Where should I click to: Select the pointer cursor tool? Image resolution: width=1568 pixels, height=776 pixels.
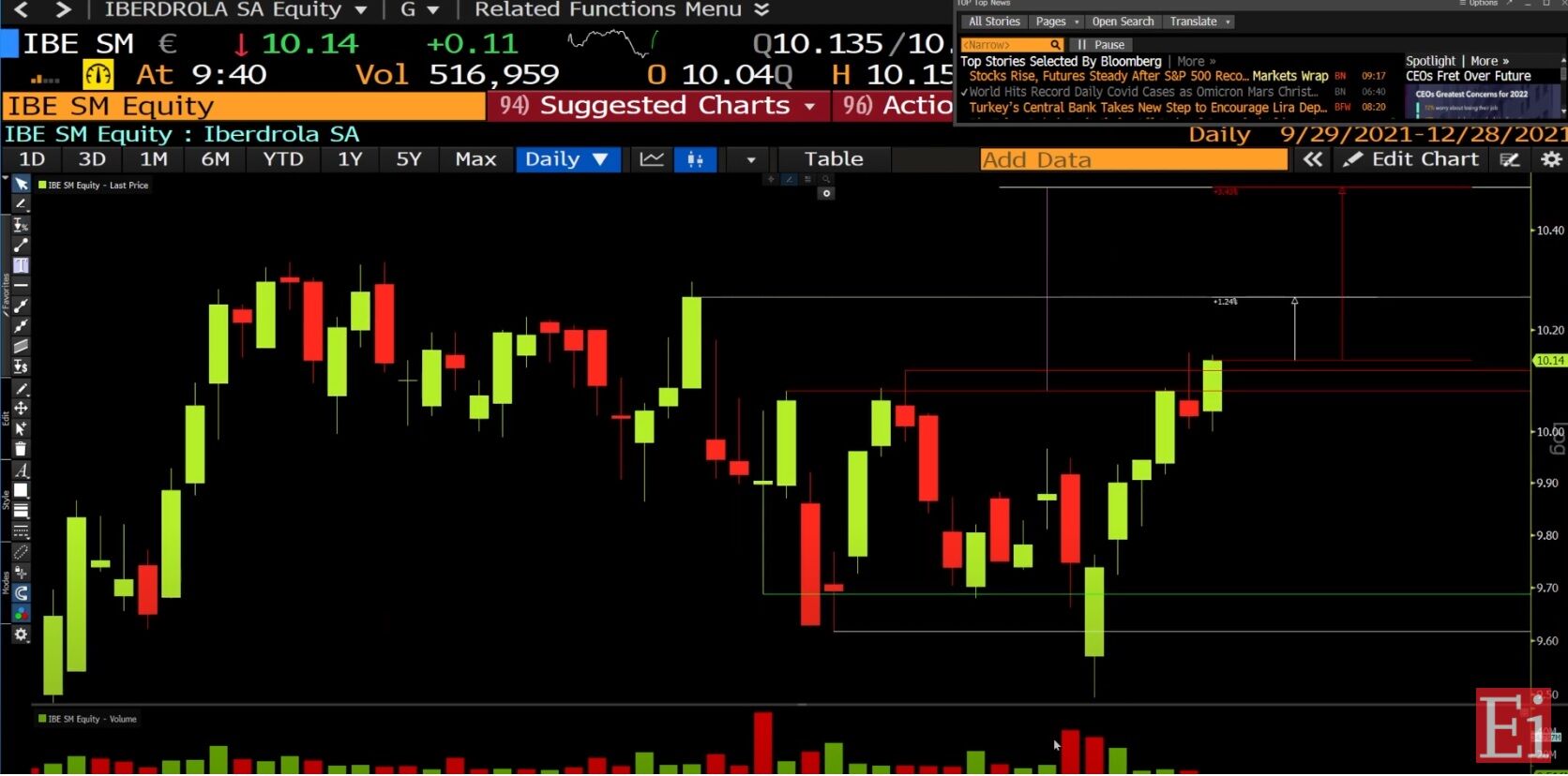click(x=21, y=185)
